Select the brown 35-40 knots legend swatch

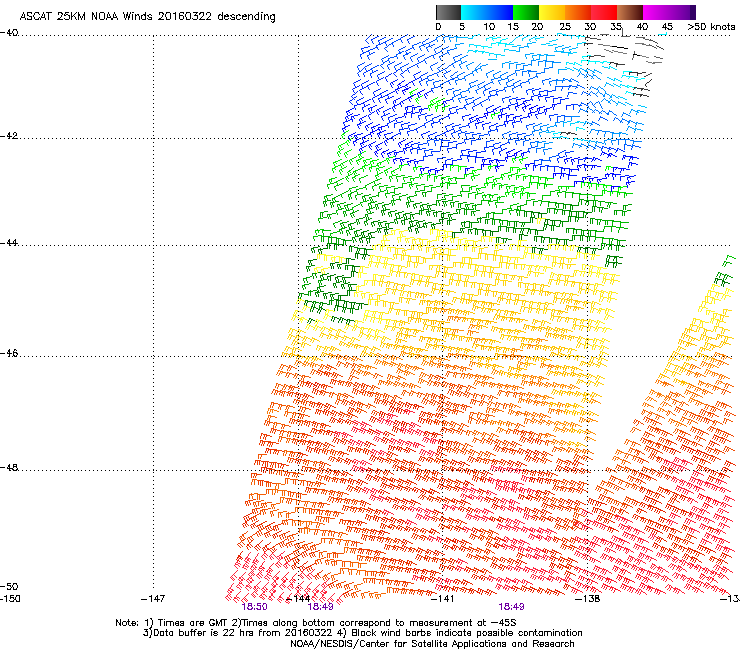click(630, 12)
